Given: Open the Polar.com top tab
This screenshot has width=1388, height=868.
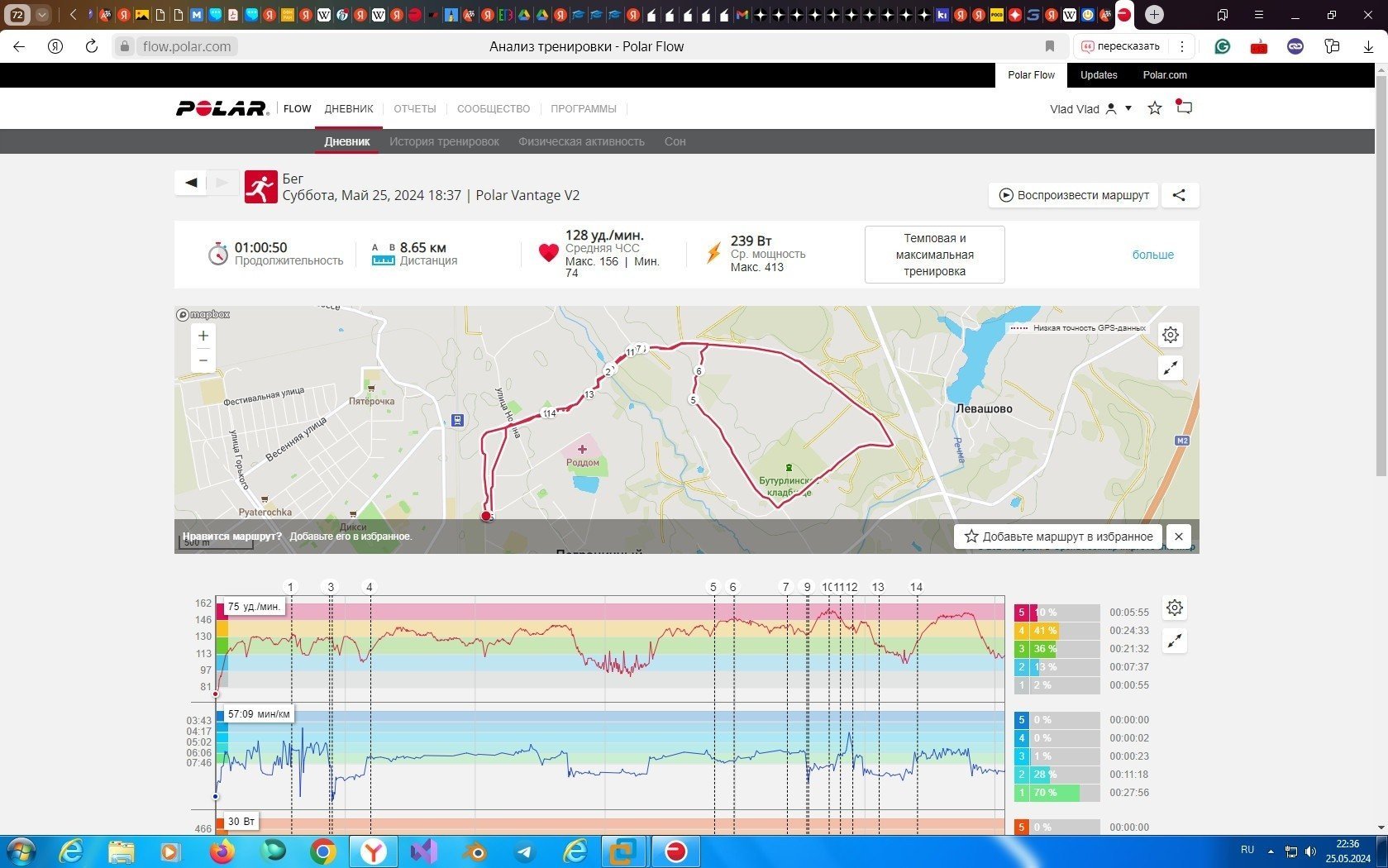Looking at the screenshot, I should (x=1165, y=75).
